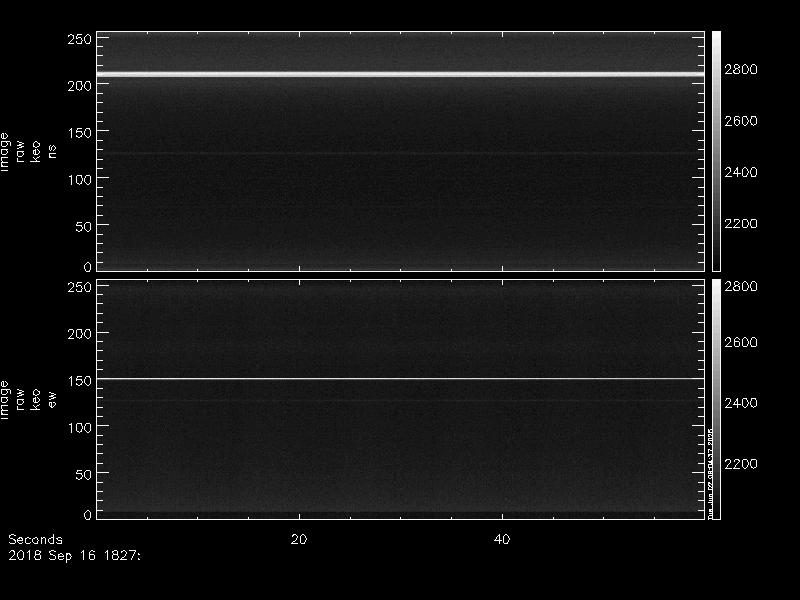Click '2200' on the top colorbar scale

741,223
